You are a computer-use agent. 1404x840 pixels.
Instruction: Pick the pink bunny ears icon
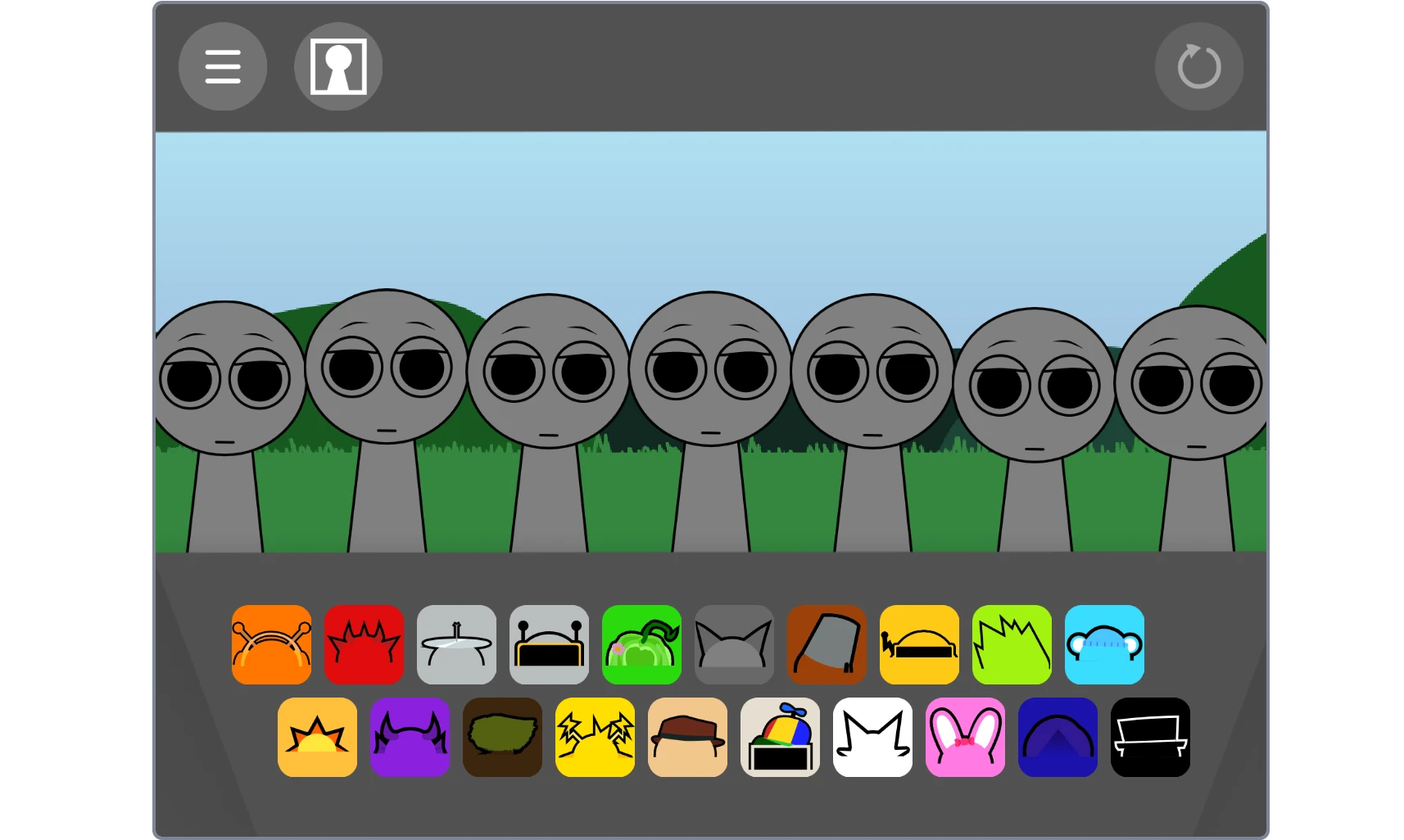click(x=965, y=737)
